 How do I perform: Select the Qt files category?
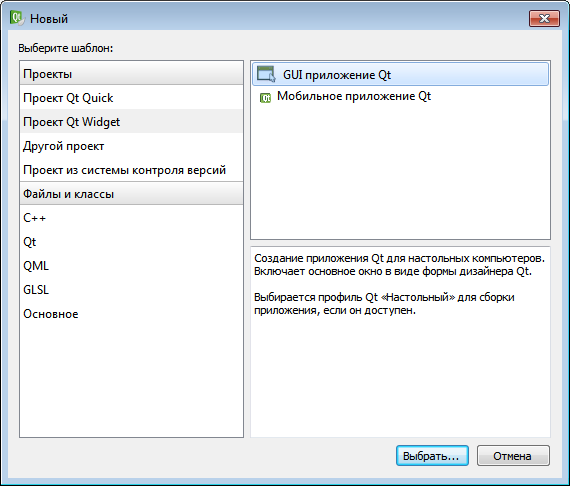point(131,242)
